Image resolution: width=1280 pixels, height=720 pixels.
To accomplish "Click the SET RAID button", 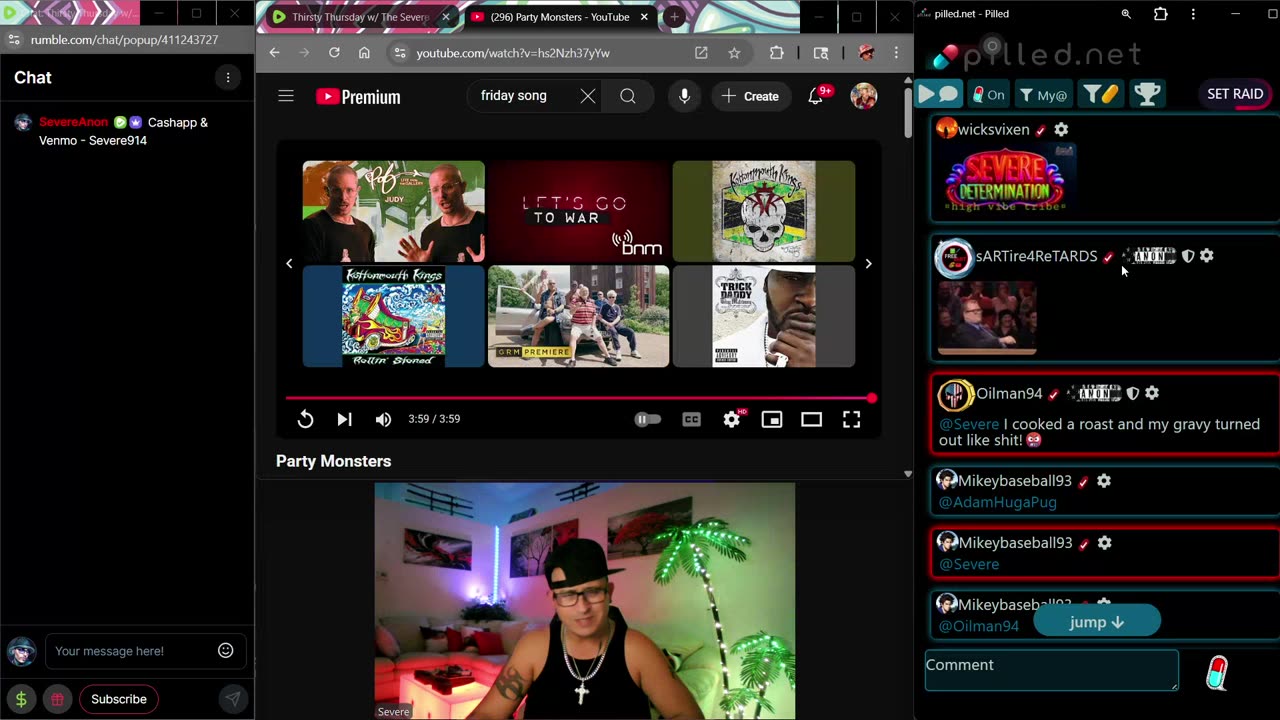I will pyautogui.click(x=1235, y=94).
